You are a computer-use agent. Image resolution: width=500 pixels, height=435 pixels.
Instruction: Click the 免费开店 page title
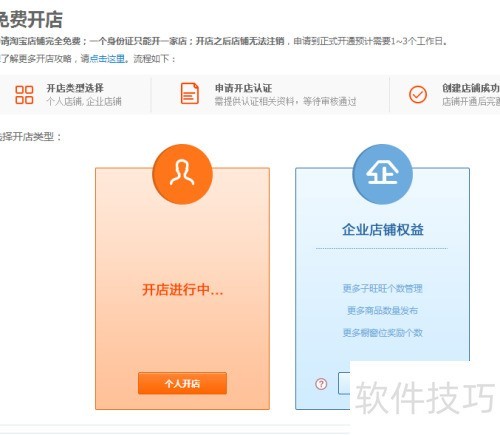pyautogui.click(x=31, y=19)
